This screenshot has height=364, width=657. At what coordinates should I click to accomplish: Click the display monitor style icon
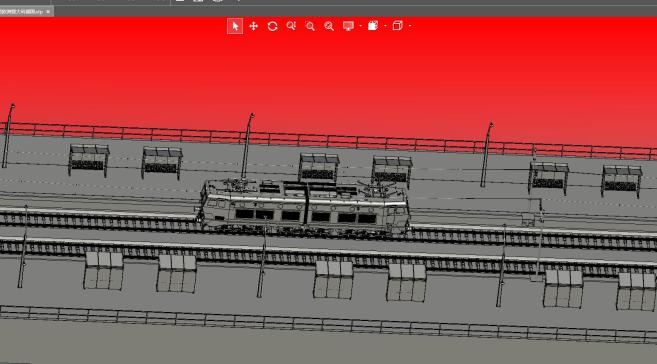tap(348, 26)
